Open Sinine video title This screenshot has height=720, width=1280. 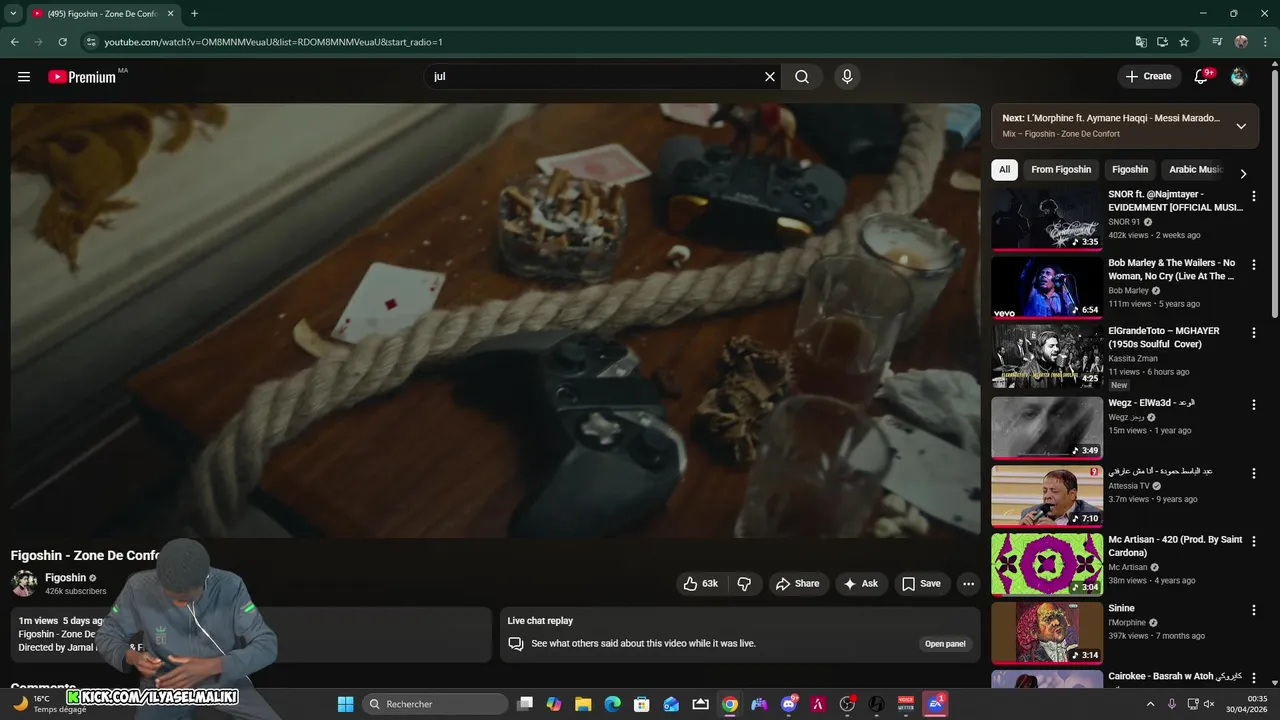(1121, 608)
